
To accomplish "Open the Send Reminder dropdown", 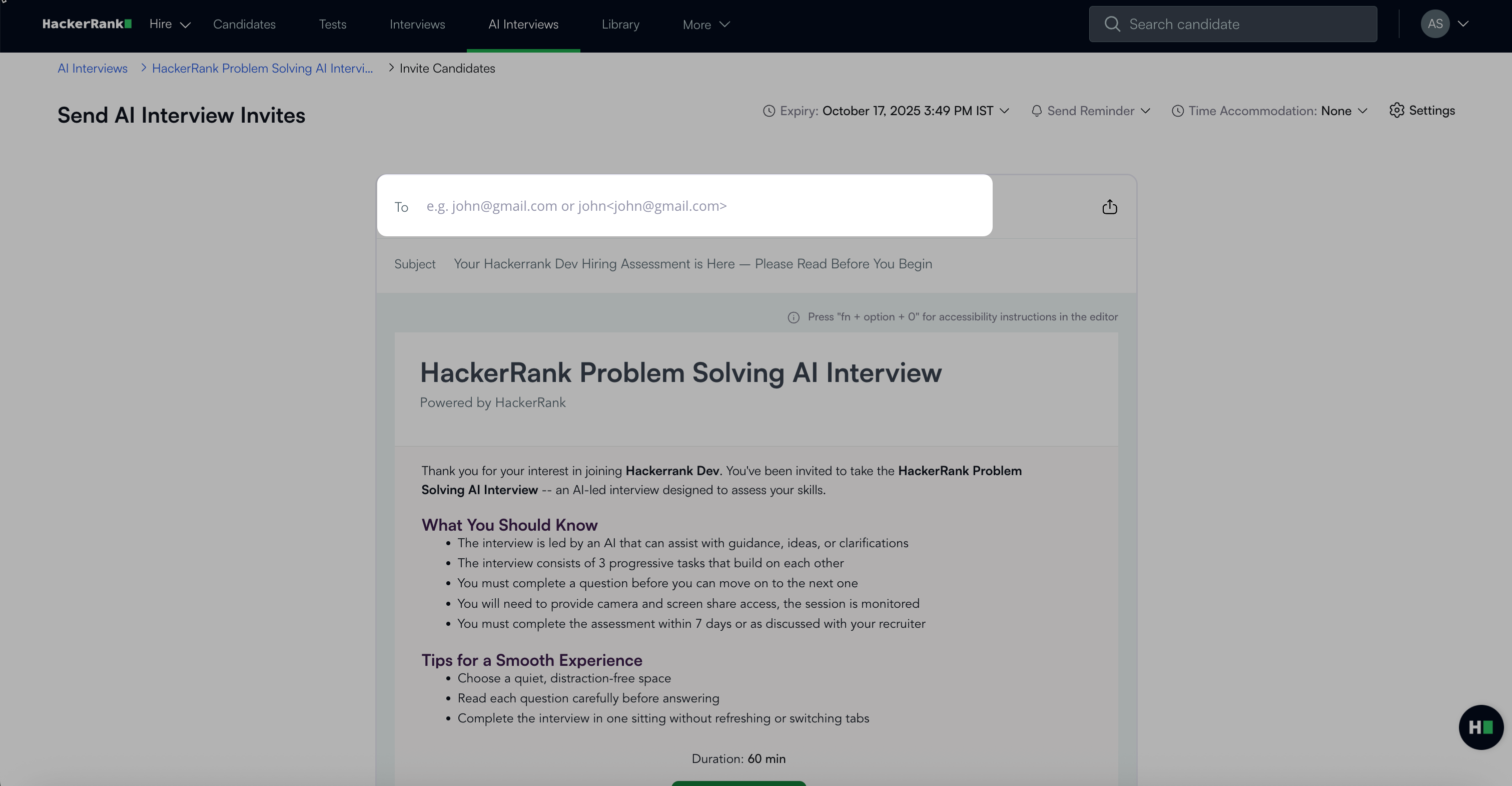I will click(1091, 111).
